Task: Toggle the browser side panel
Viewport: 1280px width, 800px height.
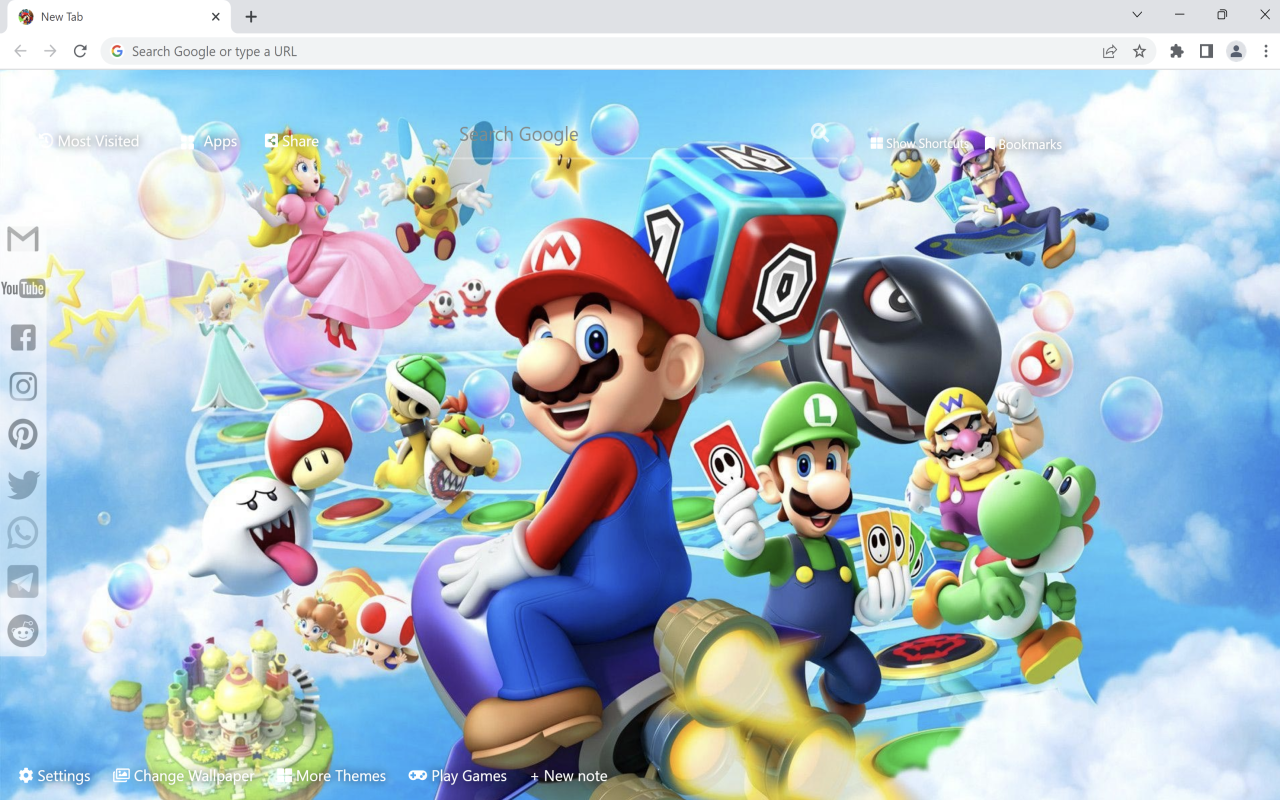Action: coord(1207,51)
